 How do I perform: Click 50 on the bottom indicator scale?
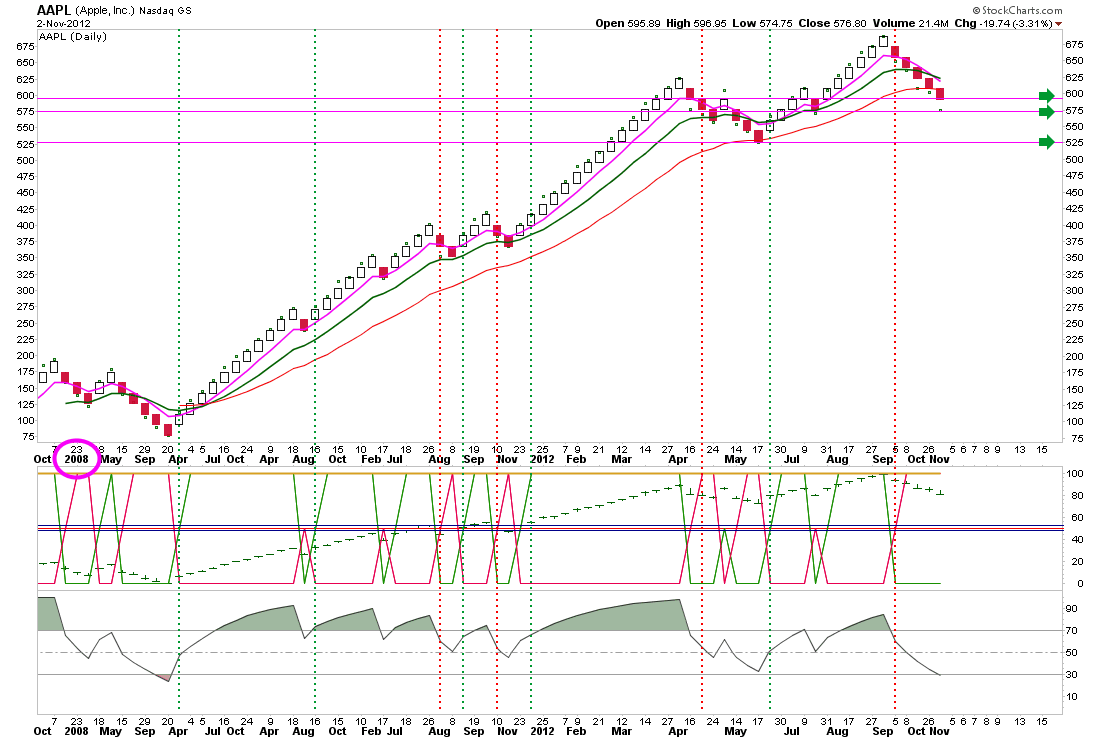1071,652
